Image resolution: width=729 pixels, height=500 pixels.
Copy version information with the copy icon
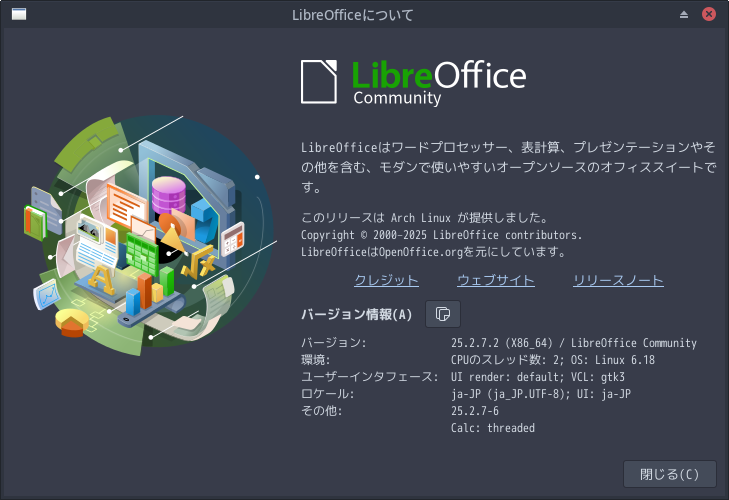[x=443, y=314]
